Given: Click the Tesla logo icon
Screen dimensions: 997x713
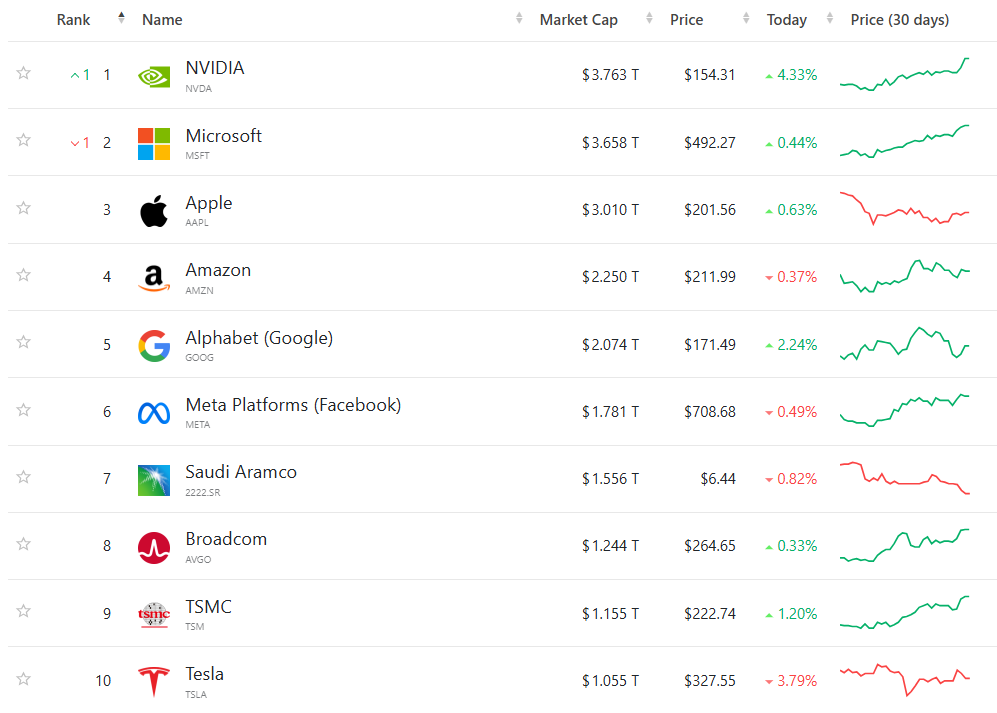Looking at the screenshot, I should click(x=154, y=681).
